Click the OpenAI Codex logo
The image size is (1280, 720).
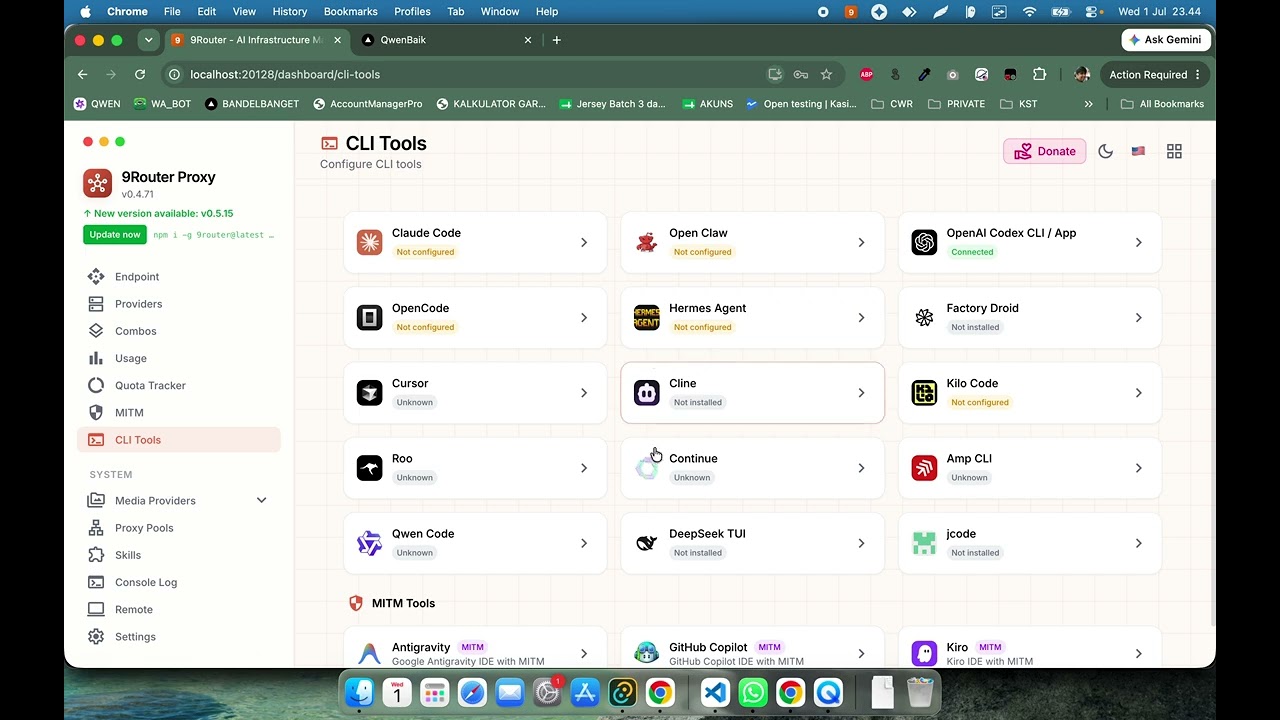924,242
